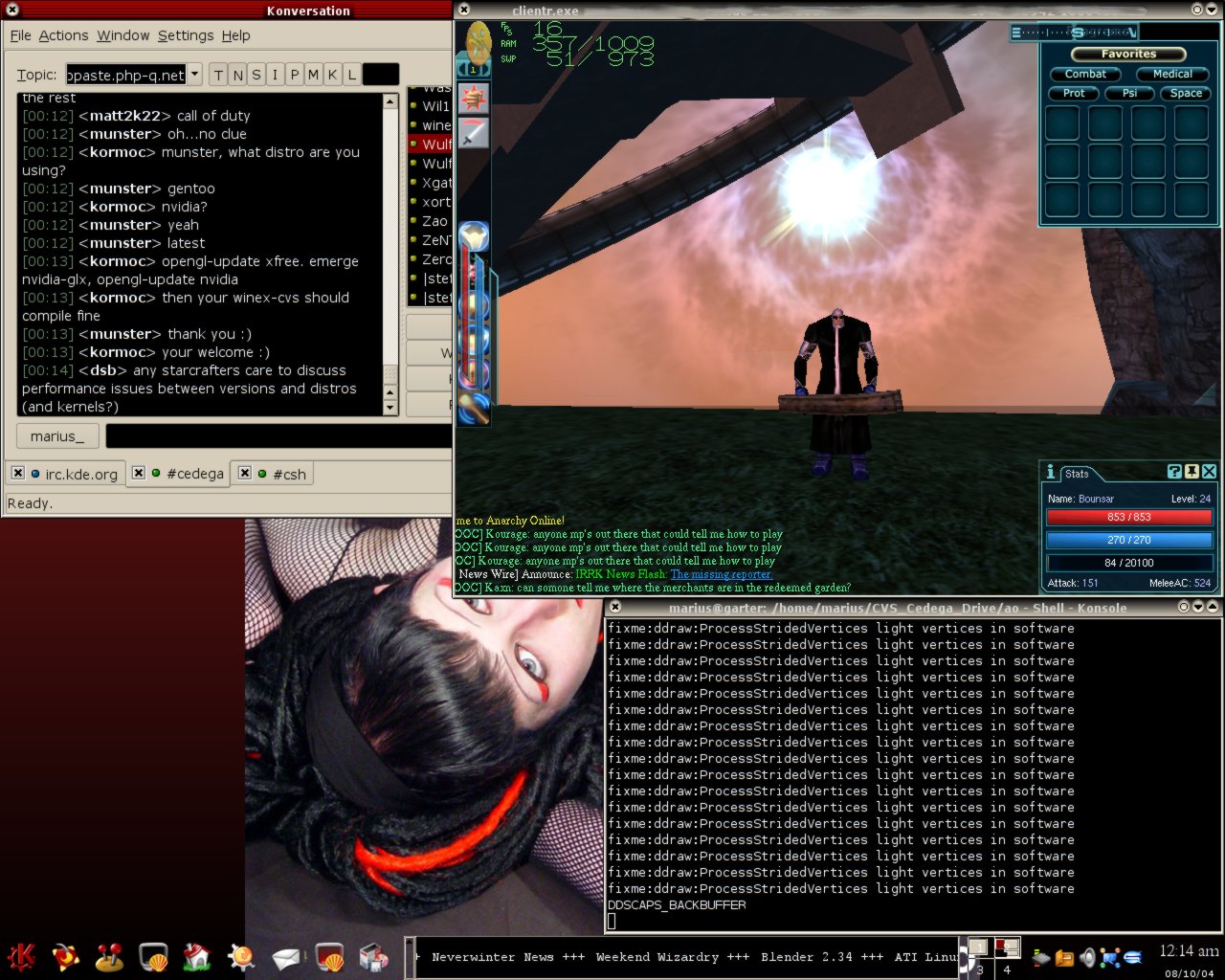
Task: Close the irc.kde.org tab with its X box
Action: point(18,473)
